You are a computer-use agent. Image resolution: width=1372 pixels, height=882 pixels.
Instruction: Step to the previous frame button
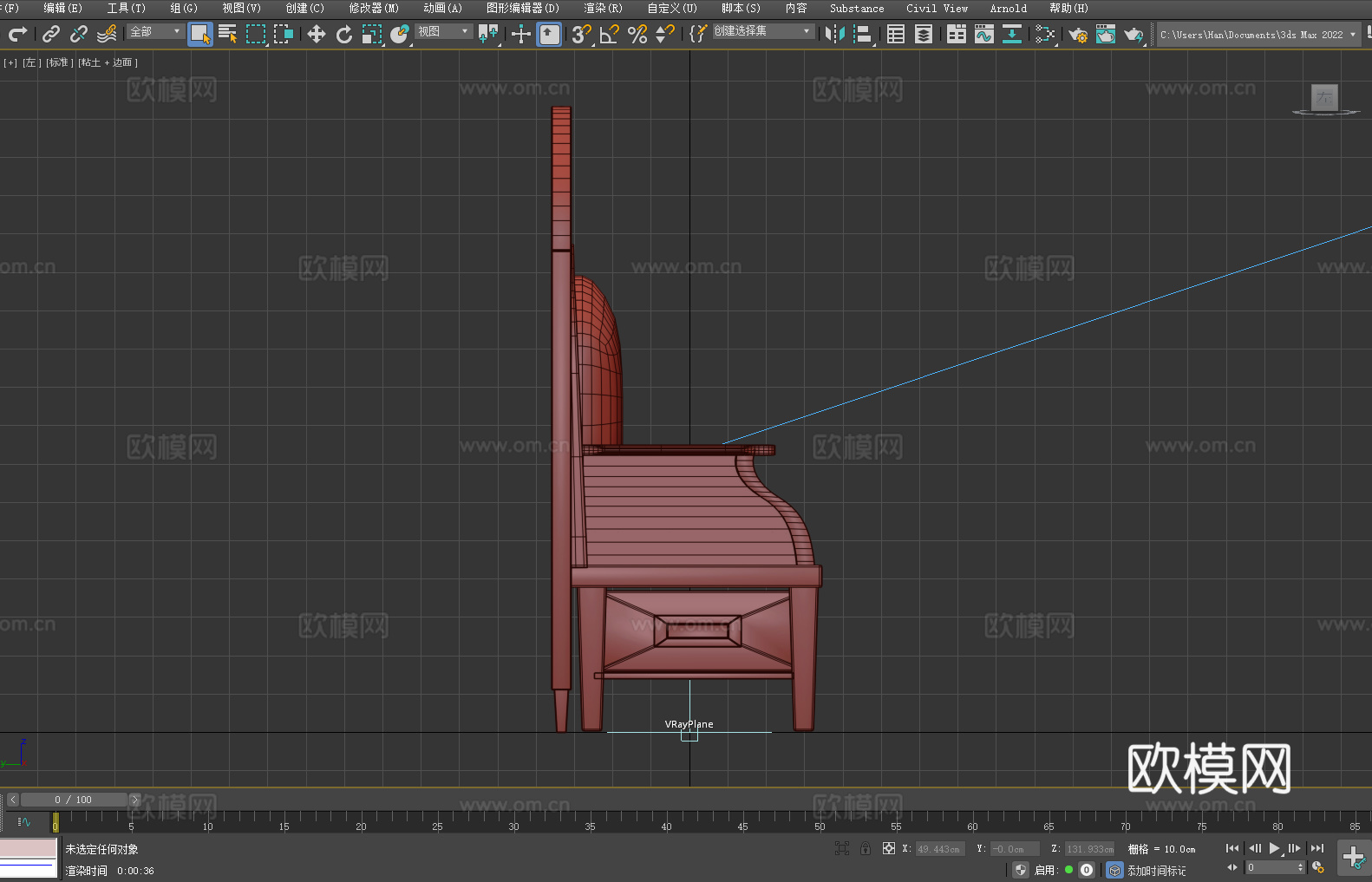[1255, 848]
